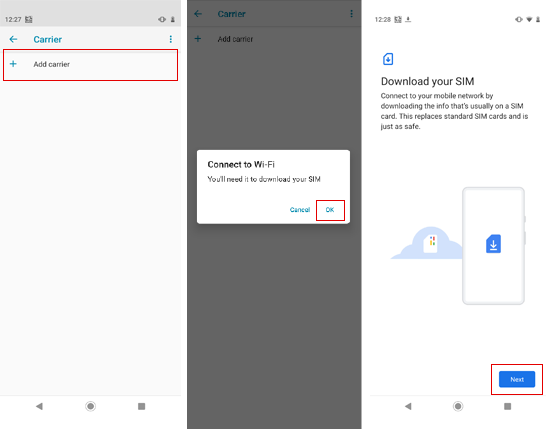550x429 pixels.
Task: Tap back triangle on the Download your SIM screen
Action: 408,406
